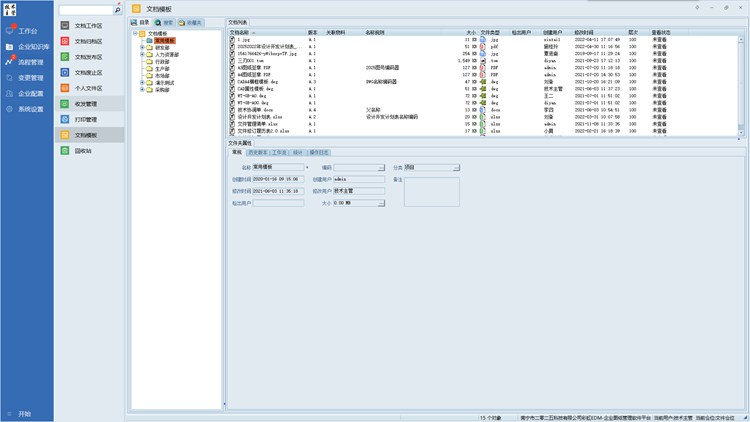Image resolution: width=750 pixels, height=422 pixels.
Task: Open 文档工作区 document workspace icon
Action: (66, 24)
